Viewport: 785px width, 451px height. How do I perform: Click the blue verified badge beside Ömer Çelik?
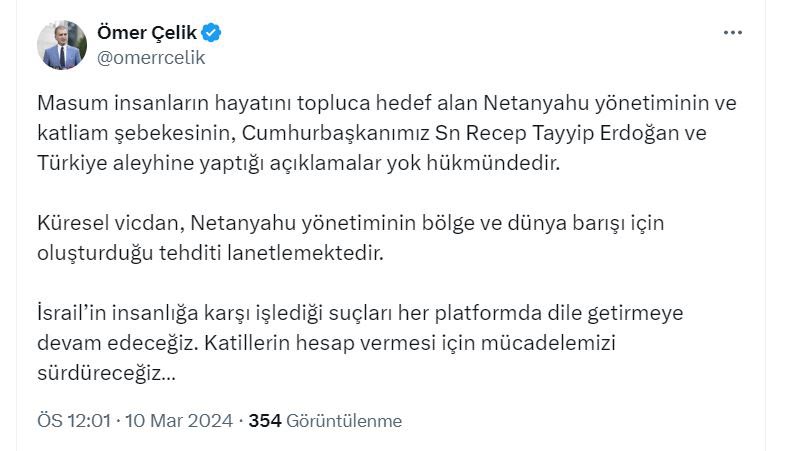(212, 33)
